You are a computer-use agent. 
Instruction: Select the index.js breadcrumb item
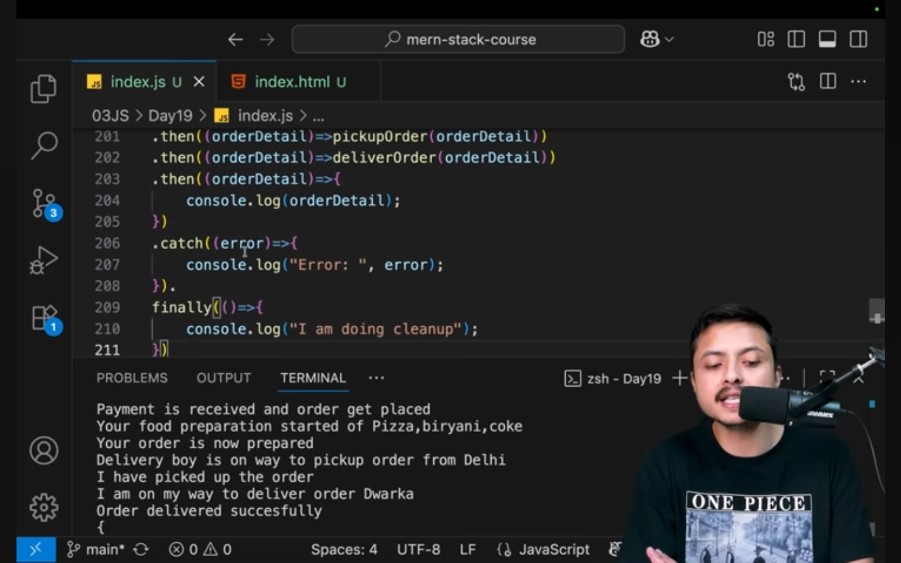(253, 115)
